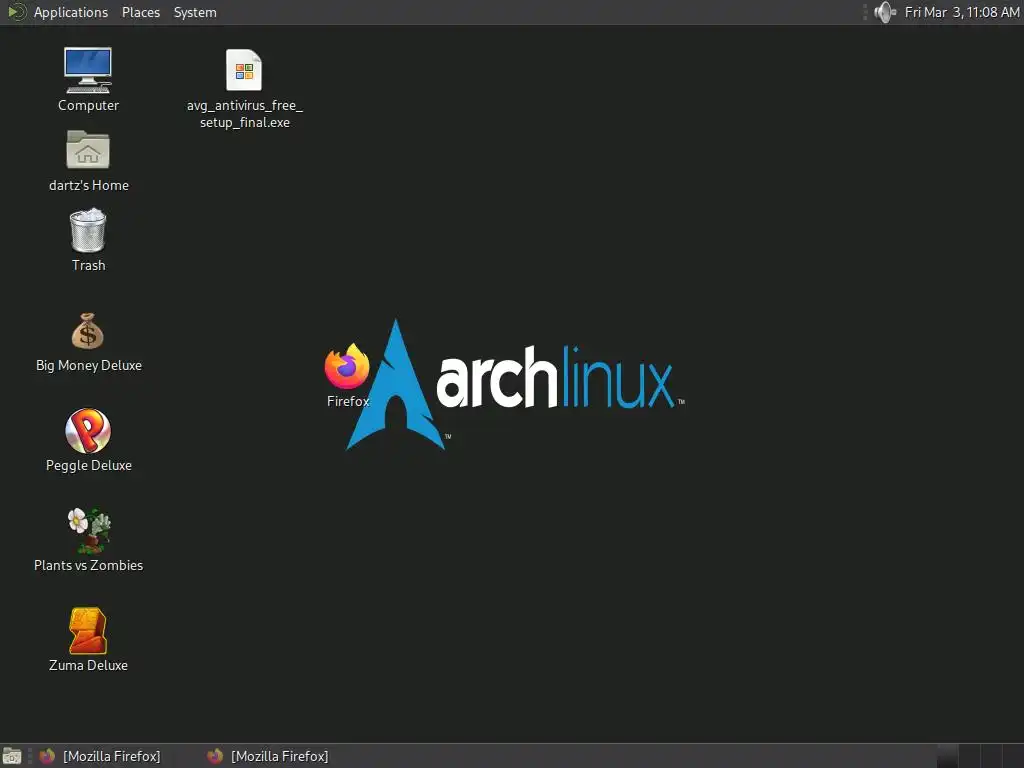Open the Computer desktop icon
The image size is (1024, 768).
click(x=88, y=70)
